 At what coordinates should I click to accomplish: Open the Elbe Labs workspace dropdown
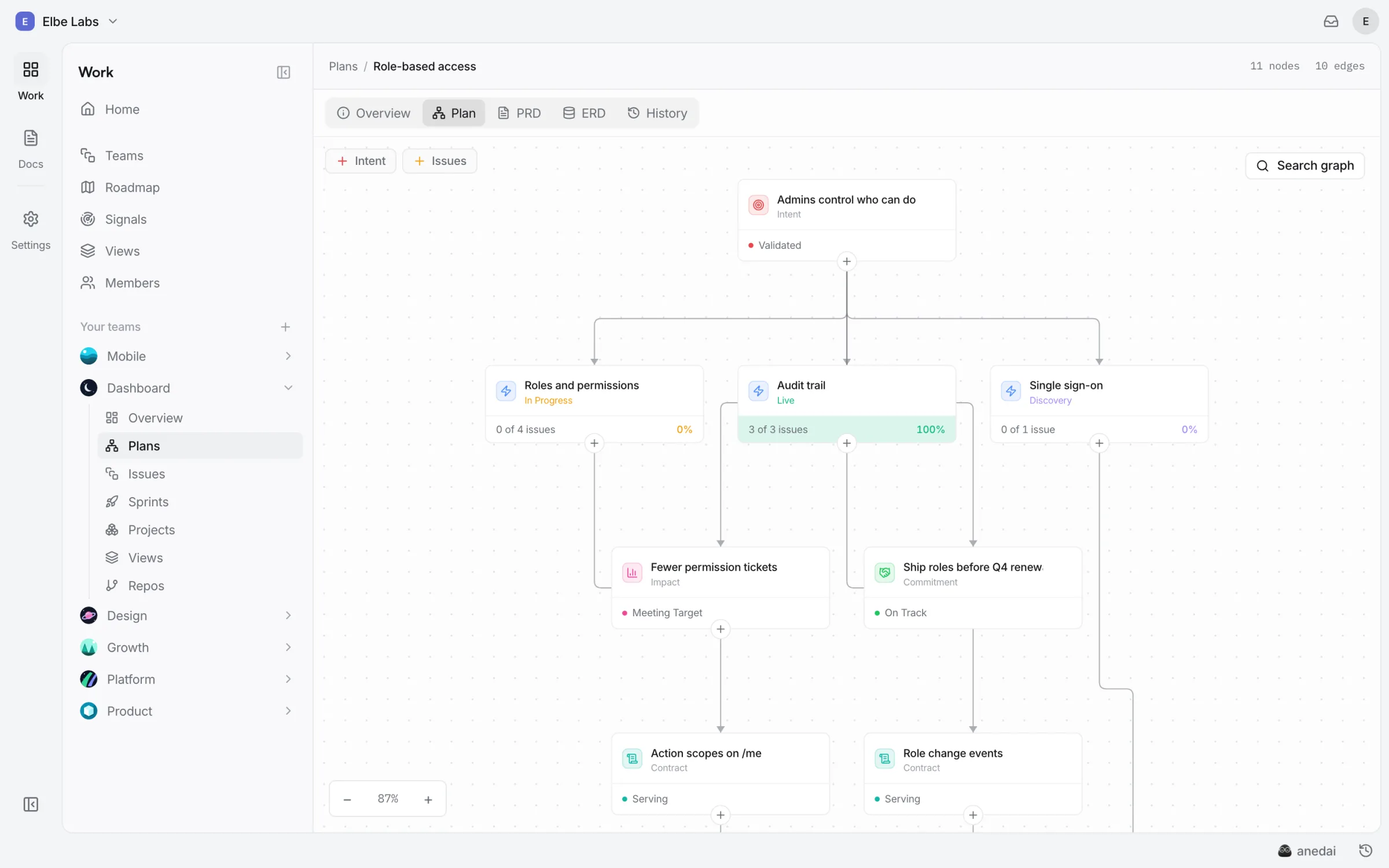tap(66, 21)
